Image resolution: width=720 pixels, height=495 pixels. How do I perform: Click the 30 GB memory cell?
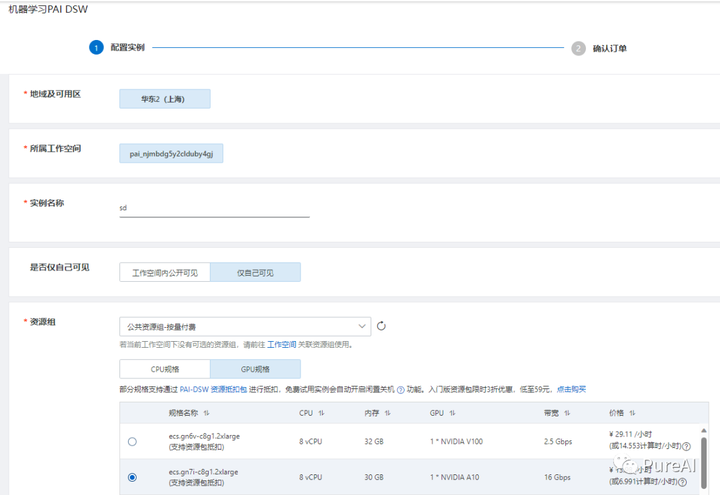pos(374,477)
